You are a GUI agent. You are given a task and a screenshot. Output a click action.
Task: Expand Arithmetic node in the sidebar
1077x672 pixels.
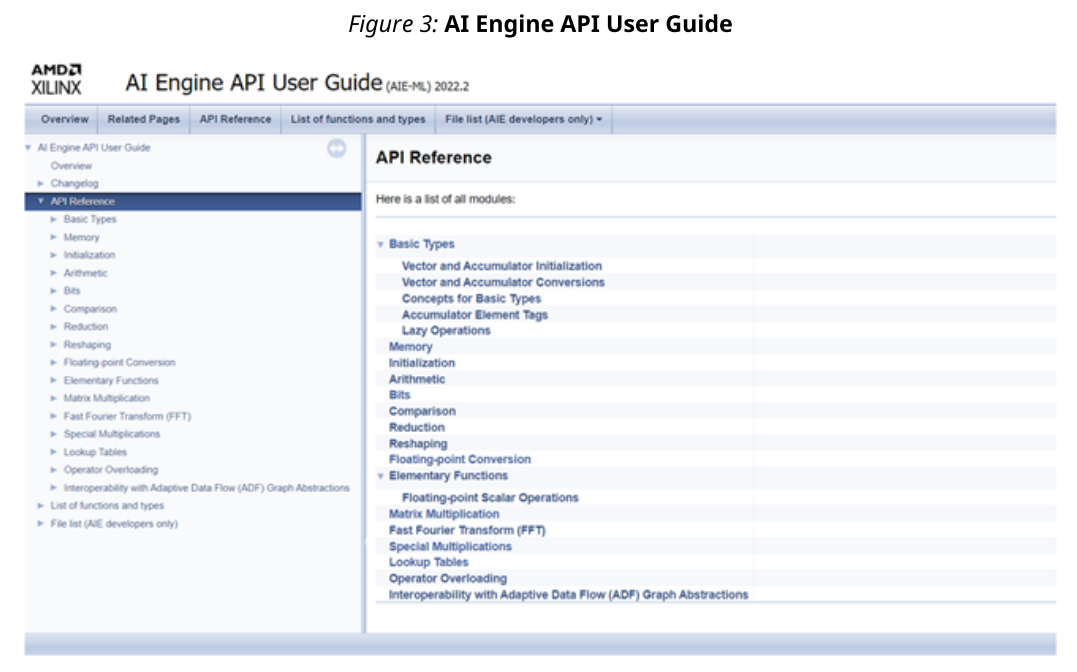[54, 273]
